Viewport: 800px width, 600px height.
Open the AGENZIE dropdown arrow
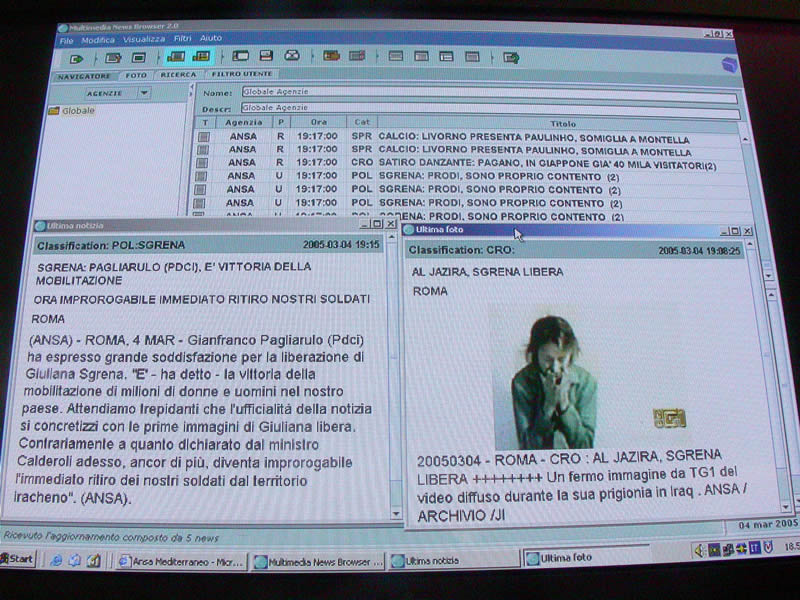pyautogui.click(x=144, y=93)
